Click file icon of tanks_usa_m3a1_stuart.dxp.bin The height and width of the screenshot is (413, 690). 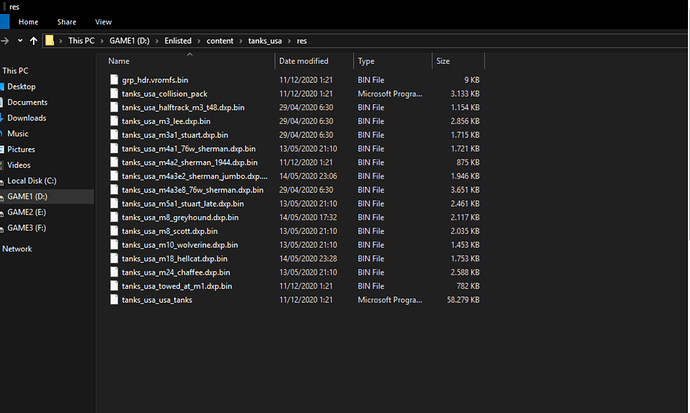(114, 135)
